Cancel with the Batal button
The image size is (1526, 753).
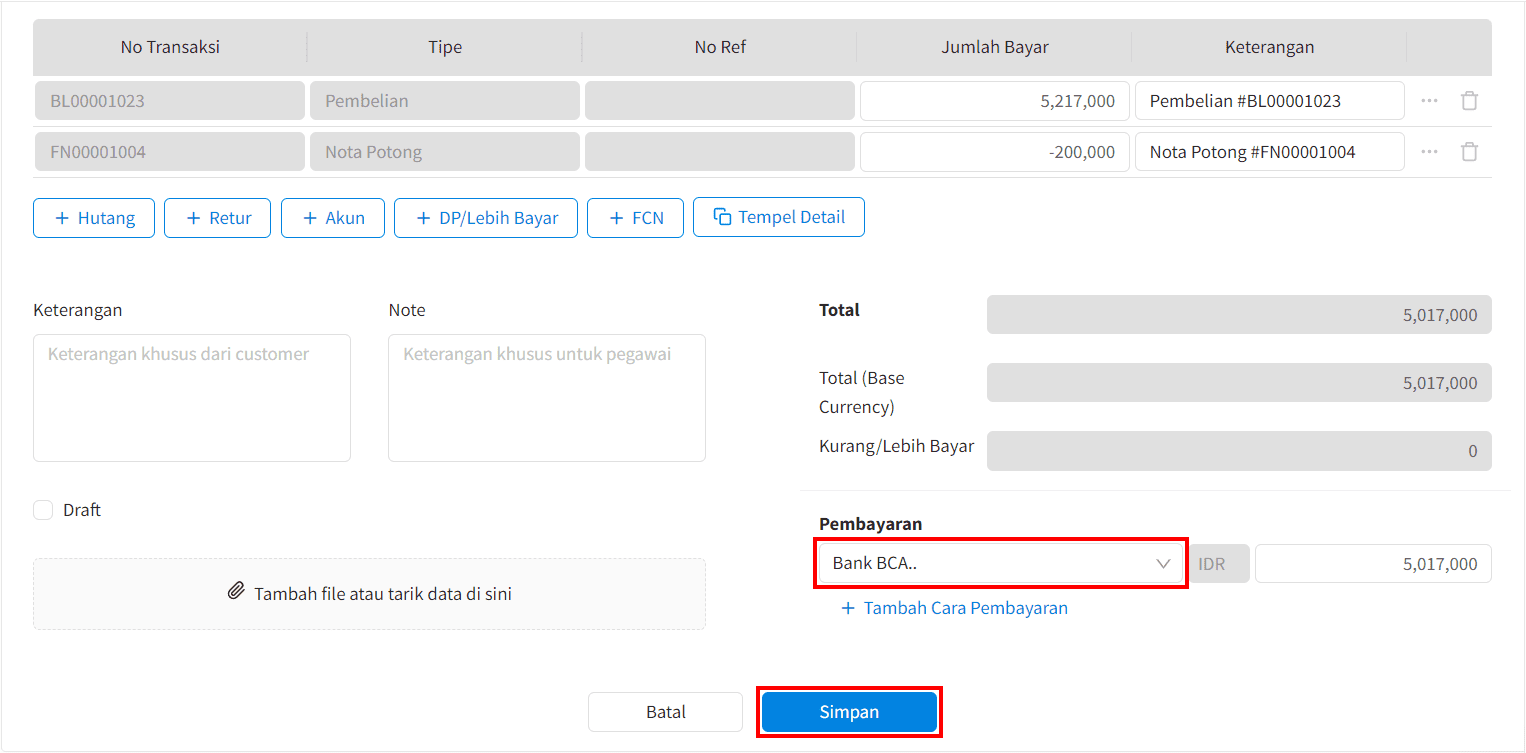[666, 712]
